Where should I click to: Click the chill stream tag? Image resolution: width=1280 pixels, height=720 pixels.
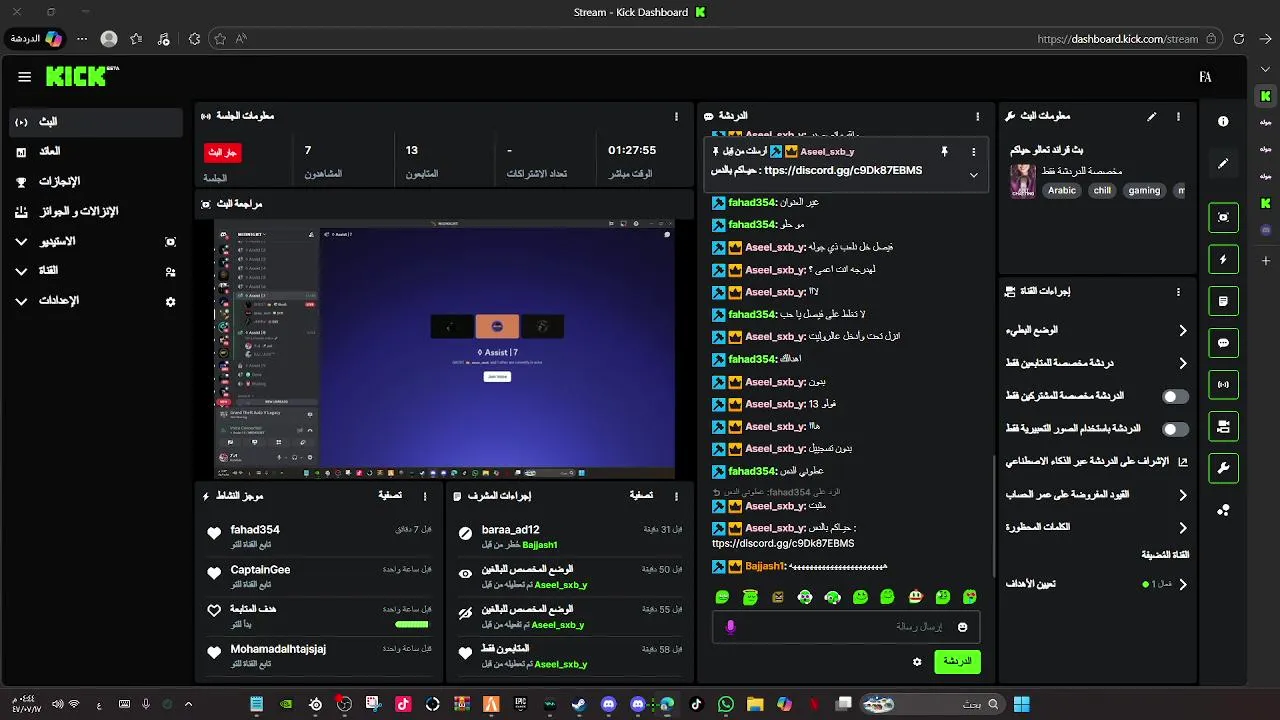click(x=1102, y=190)
